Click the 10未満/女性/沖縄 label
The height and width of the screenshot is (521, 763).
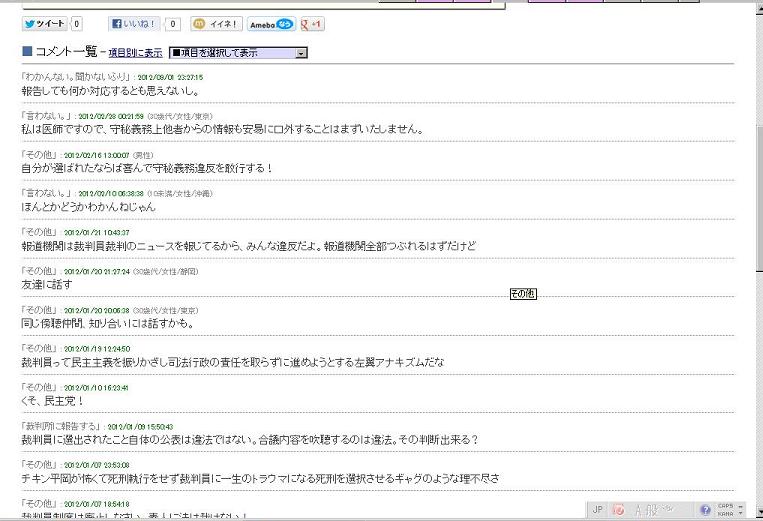click(x=180, y=194)
